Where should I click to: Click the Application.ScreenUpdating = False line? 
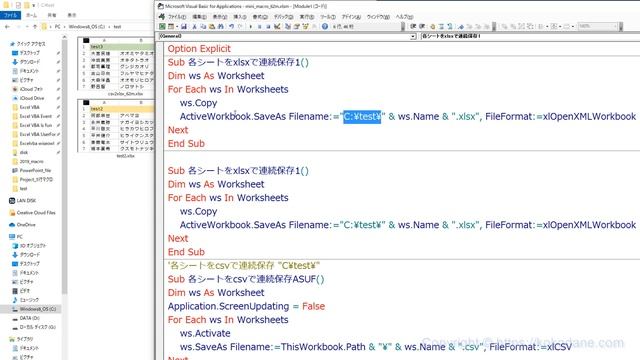pyautogui.click(x=246, y=306)
